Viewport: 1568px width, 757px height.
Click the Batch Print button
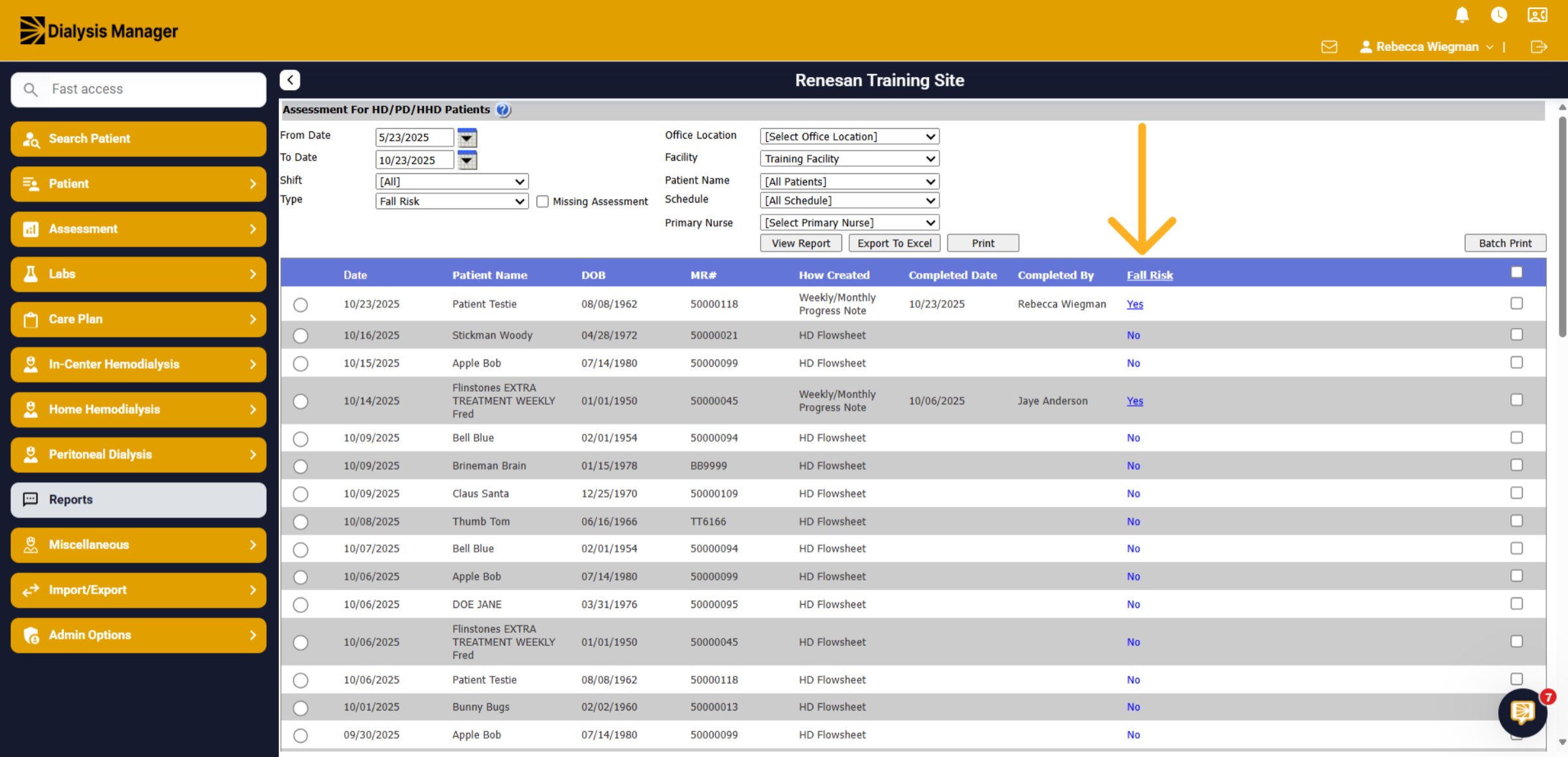point(1505,243)
